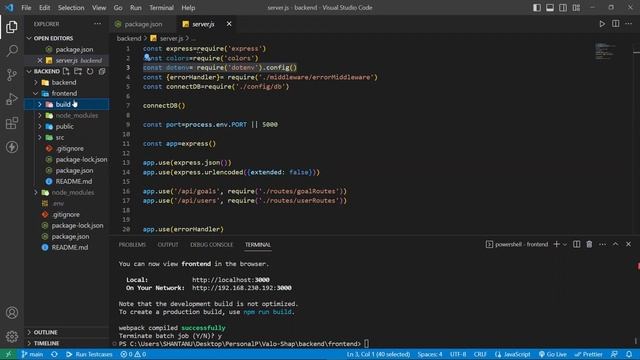
Task: Click Prettier in status bar
Action: 588,354
